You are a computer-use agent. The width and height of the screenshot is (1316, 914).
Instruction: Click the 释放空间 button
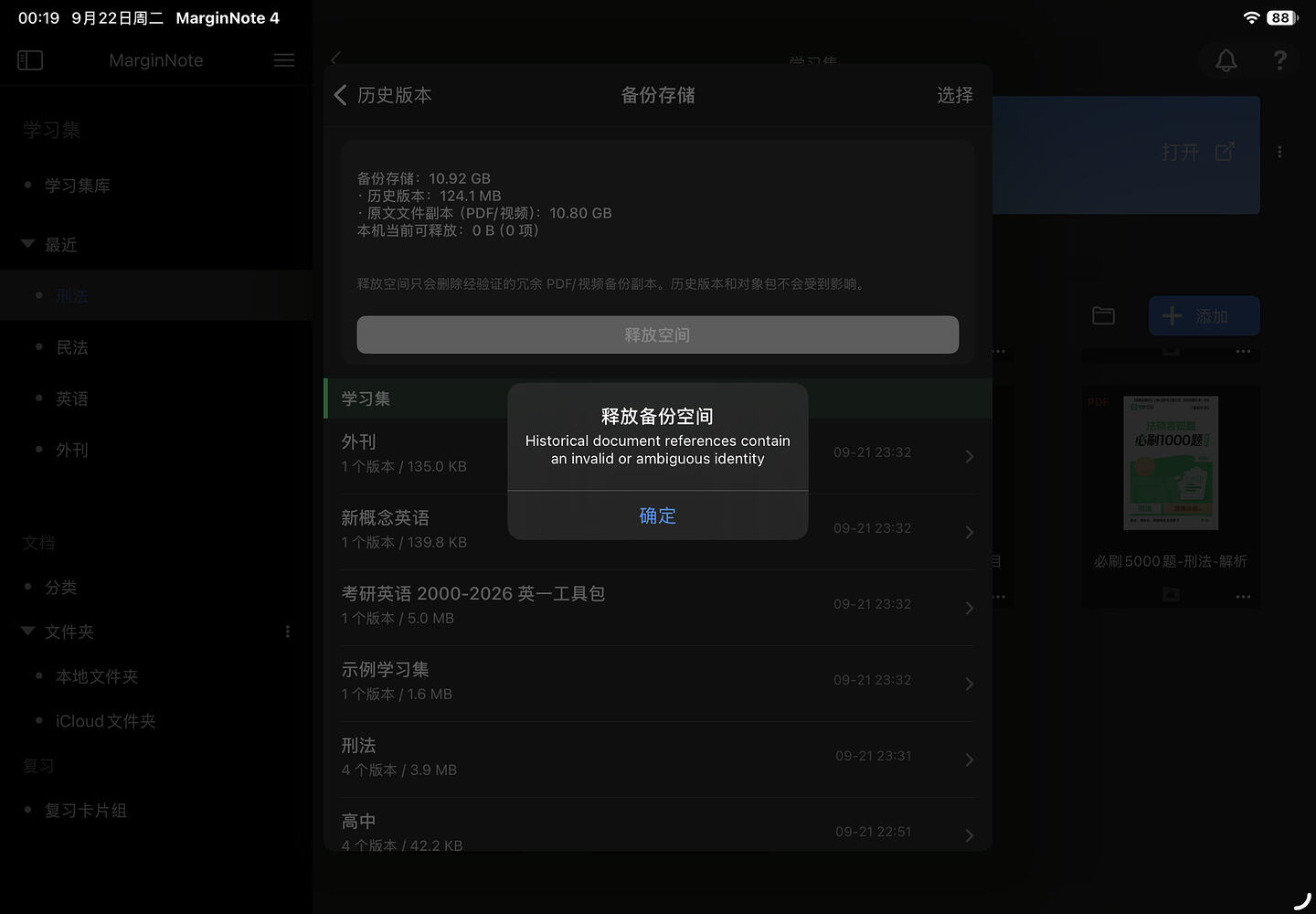tap(657, 335)
